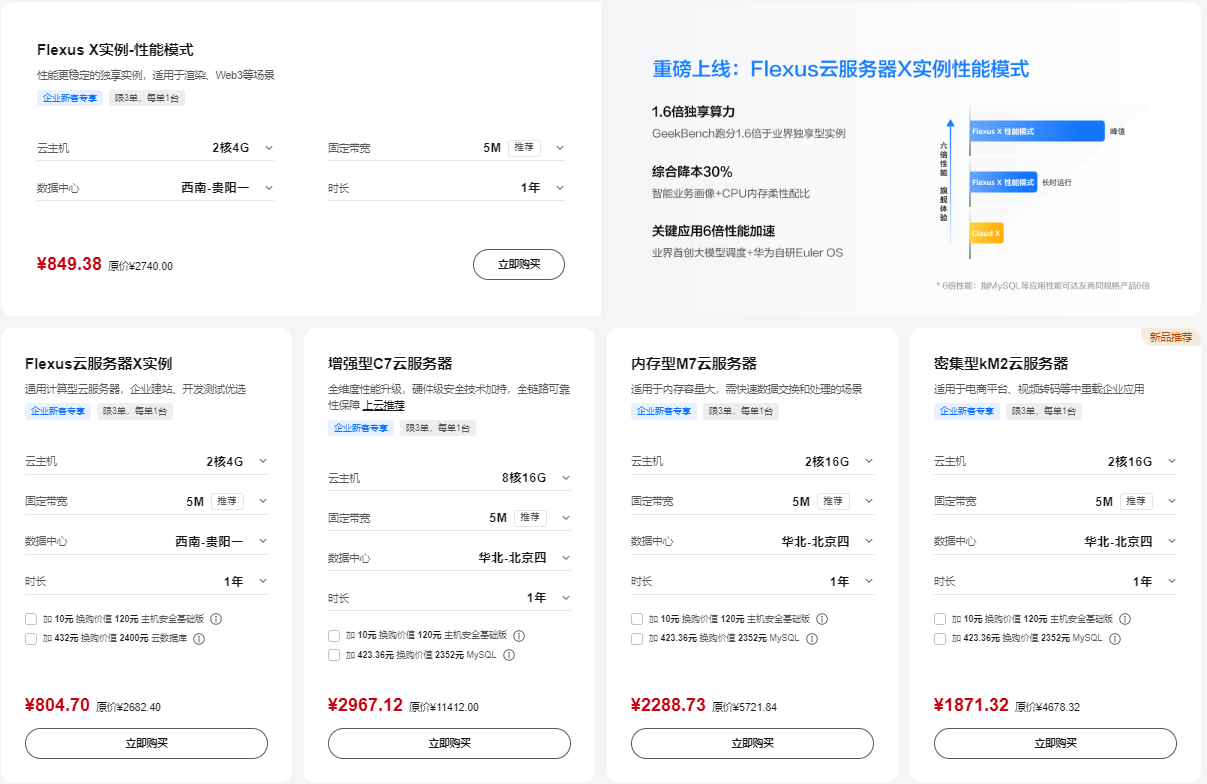This screenshot has width=1207, height=784.
Task: Click 密集型kM2云服务器 card title
Action: pos(1001,364)
